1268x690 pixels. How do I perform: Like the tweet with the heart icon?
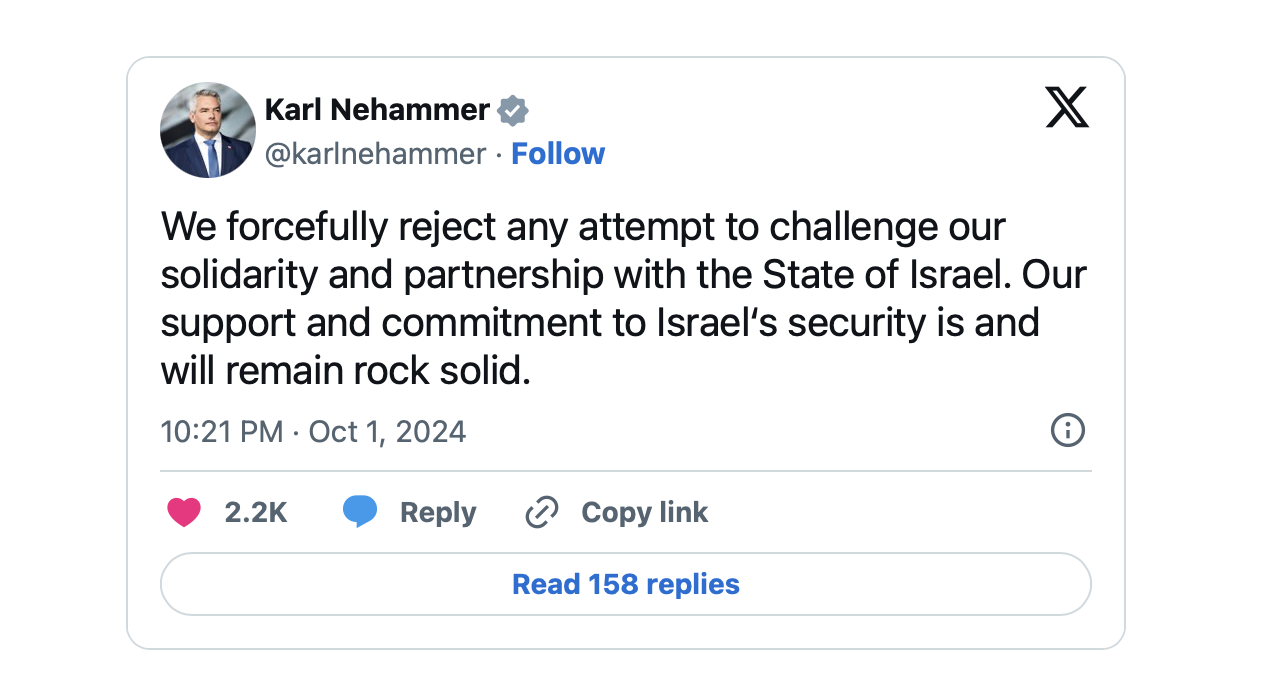click(x=184, y=513)
